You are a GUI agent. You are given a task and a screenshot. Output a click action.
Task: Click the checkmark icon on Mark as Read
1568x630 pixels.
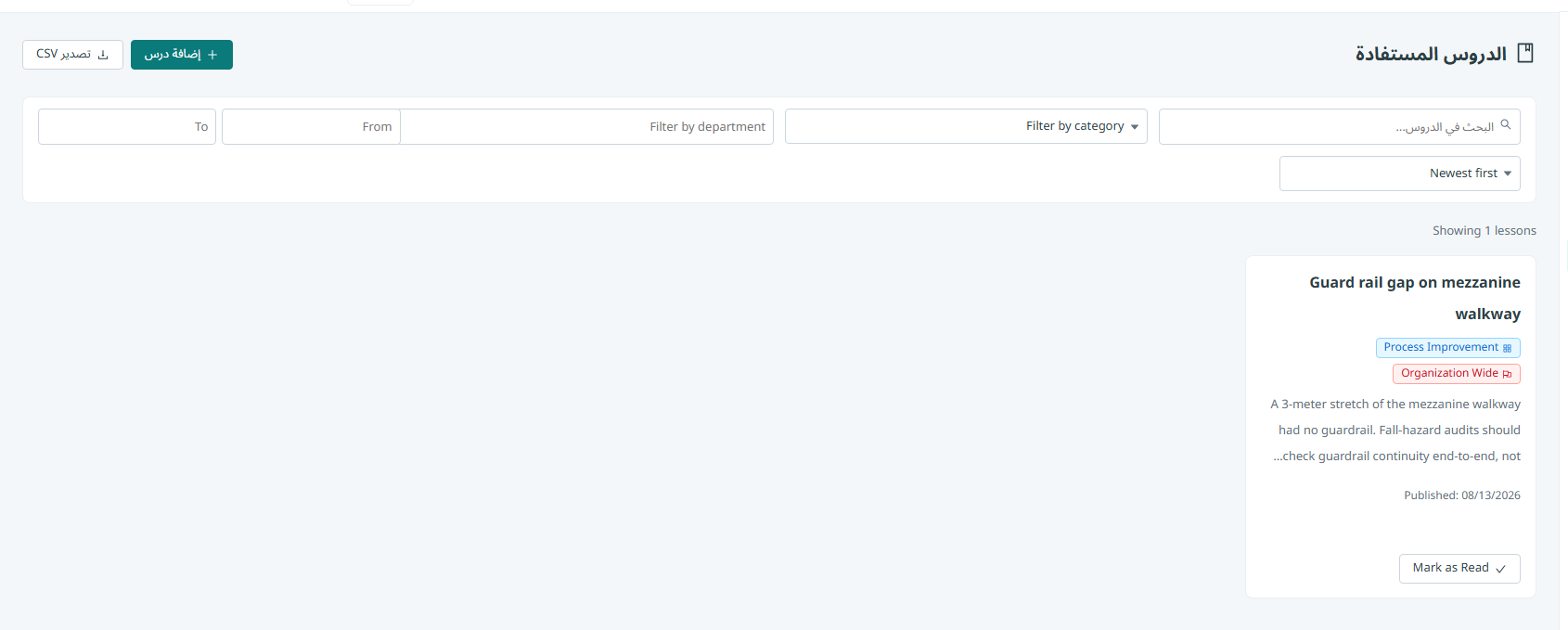point(1500,569)
